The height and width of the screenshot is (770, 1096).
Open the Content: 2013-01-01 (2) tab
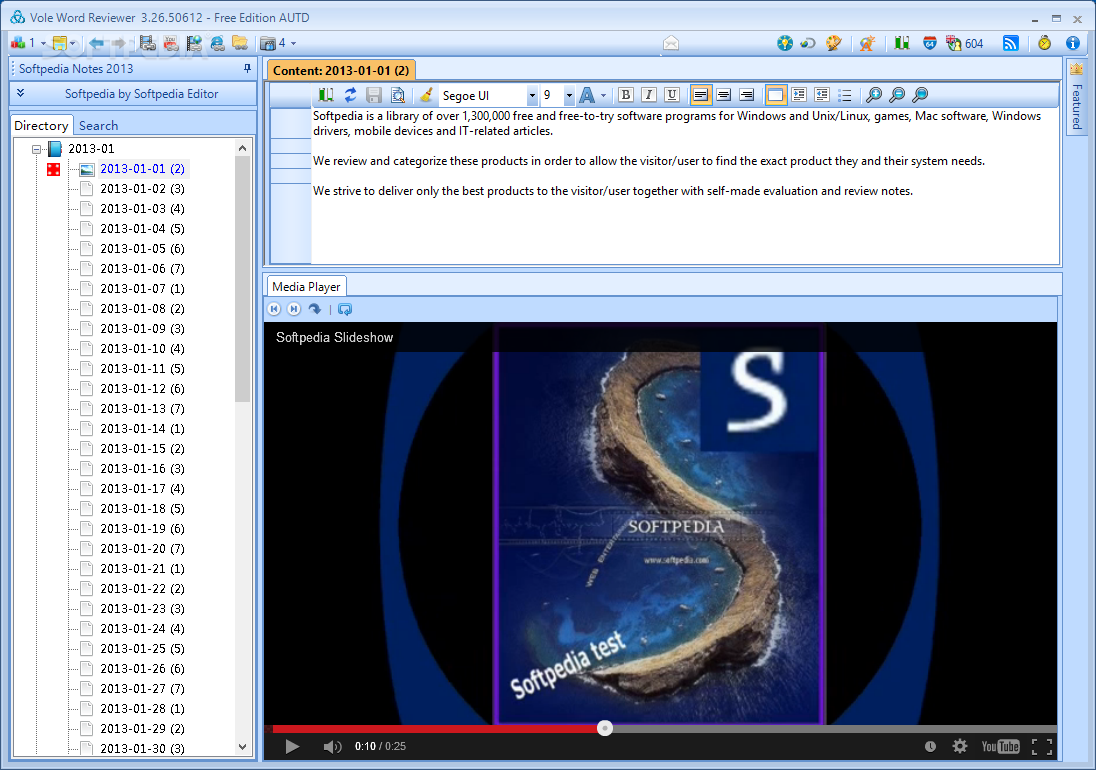coord(341,71)
